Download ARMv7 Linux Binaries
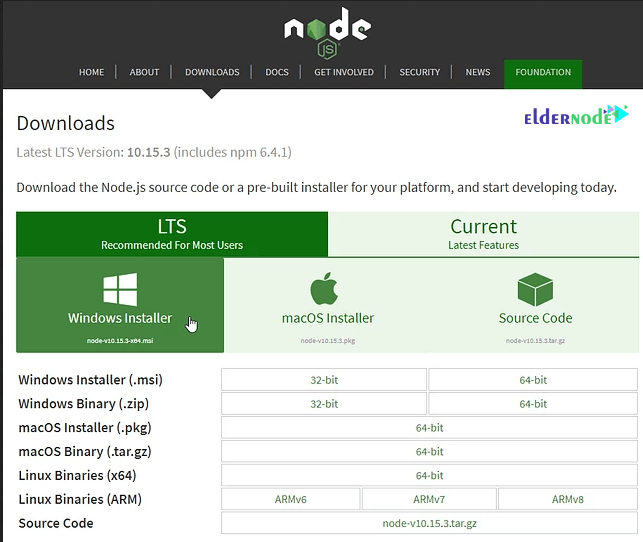The width and height of the screenshot is (643, 542). 429,499
